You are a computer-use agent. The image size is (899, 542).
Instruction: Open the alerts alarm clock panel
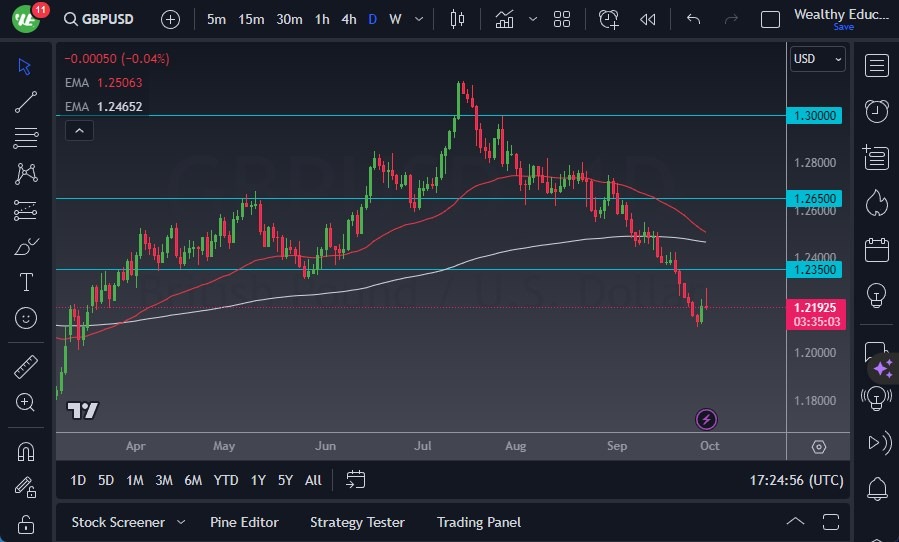(877, 110)
